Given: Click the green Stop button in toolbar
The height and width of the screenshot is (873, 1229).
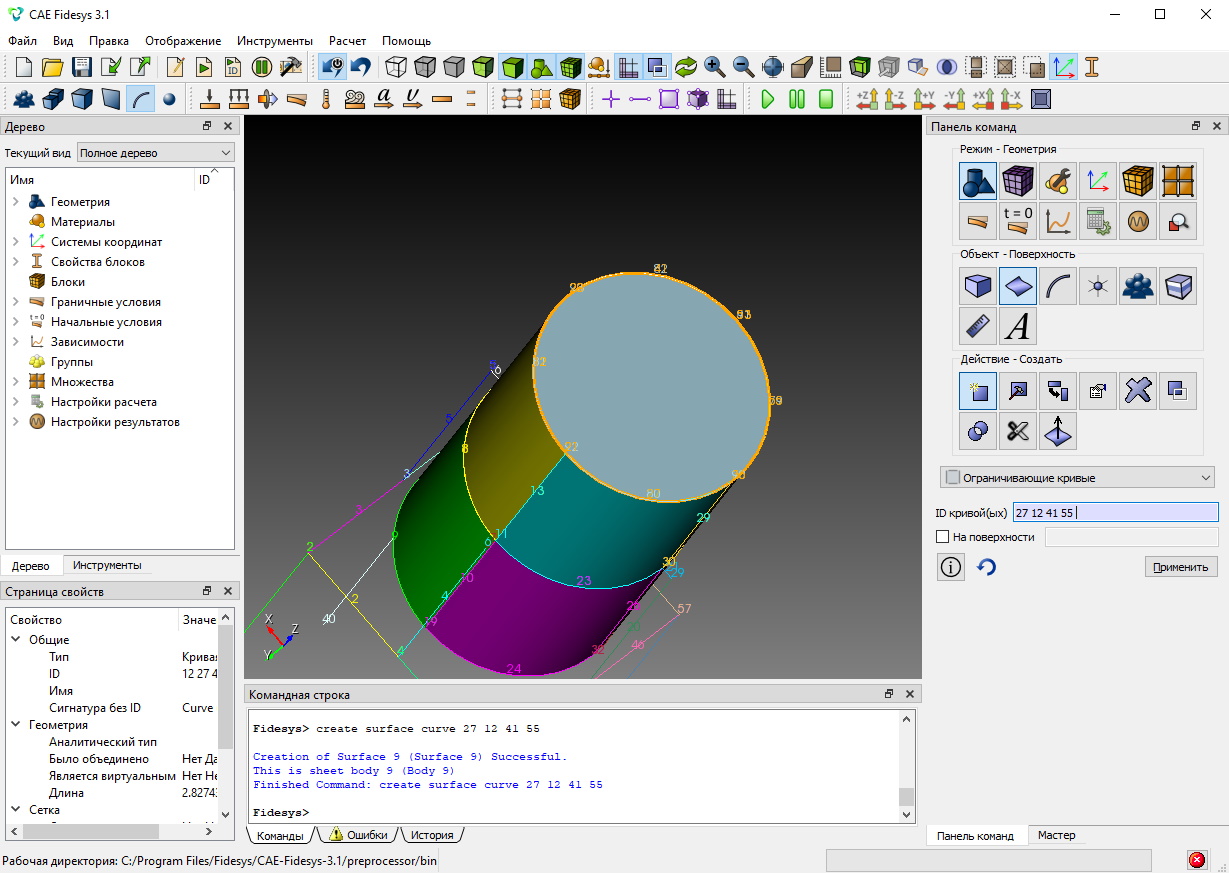Looking at the screenshot, I should (x=826, y=99).
